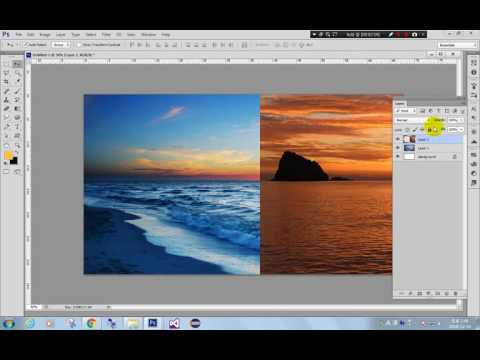The height and width of the screenshot is (360, 480).
Task: Hide the middle layer with blue thumbnail
Action: 398,148
